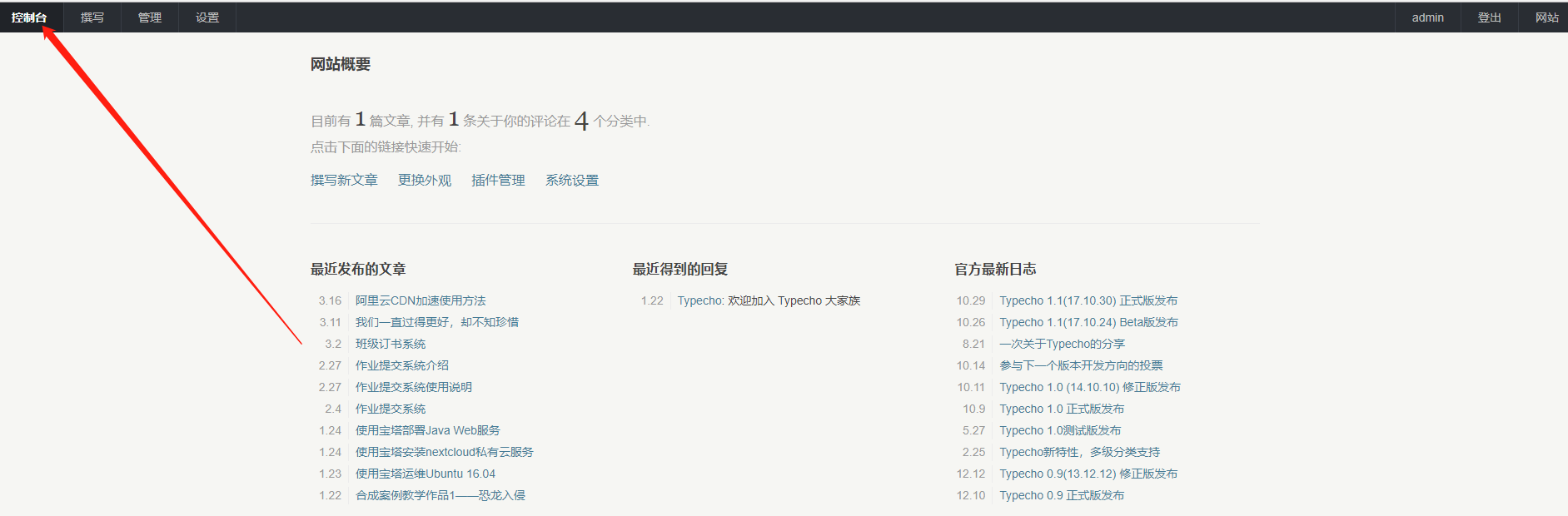This screenshot has height=516, width=1568.
Task: Open the 撰写 menu
Action: coord(92,17)
